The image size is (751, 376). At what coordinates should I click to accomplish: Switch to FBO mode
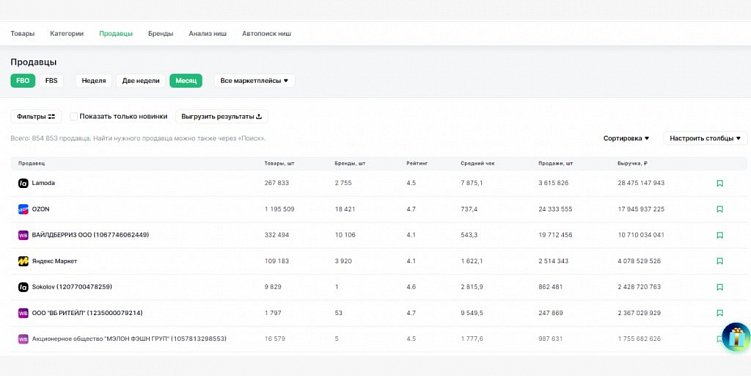pyautogui.click(x=23, y=80)
